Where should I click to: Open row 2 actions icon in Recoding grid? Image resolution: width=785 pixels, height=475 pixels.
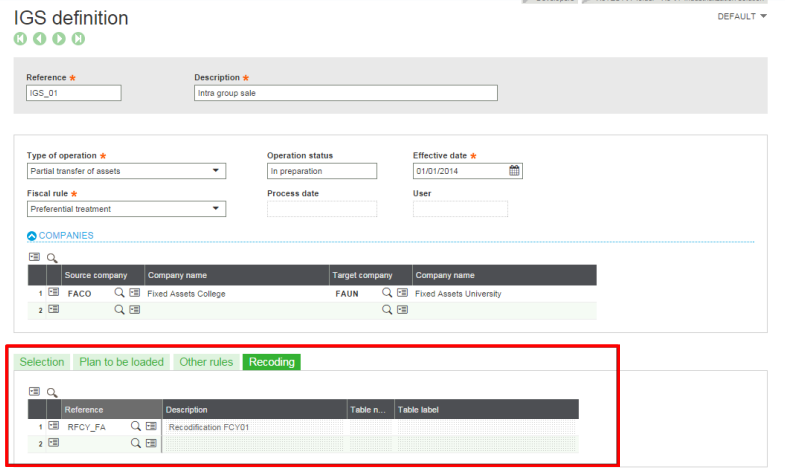point(54,443)
